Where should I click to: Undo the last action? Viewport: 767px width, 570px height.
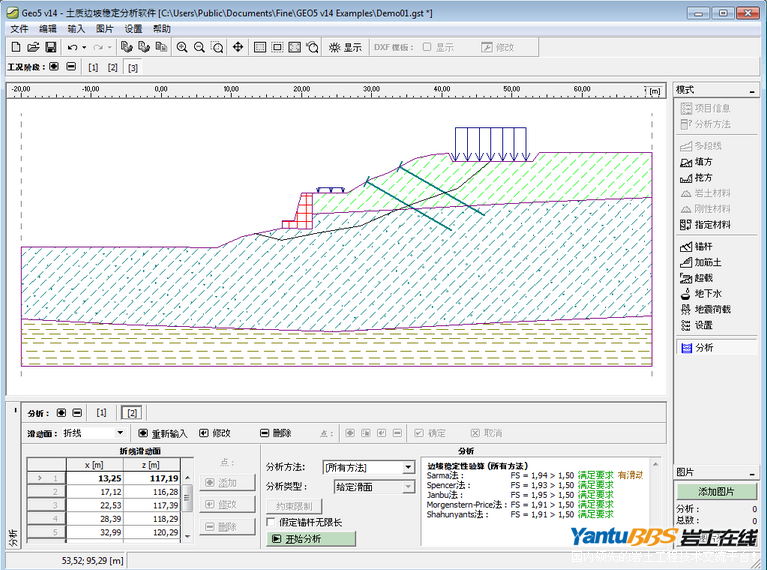tap(72, 47)
